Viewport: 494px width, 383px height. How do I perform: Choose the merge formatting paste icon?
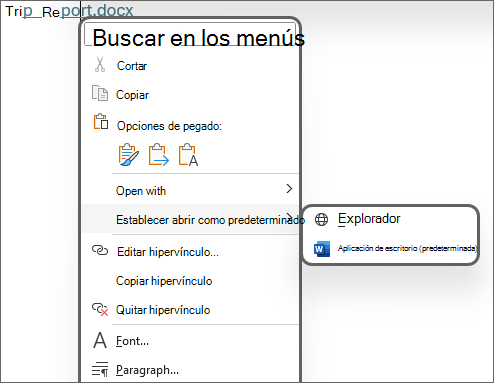click(159, 155)
